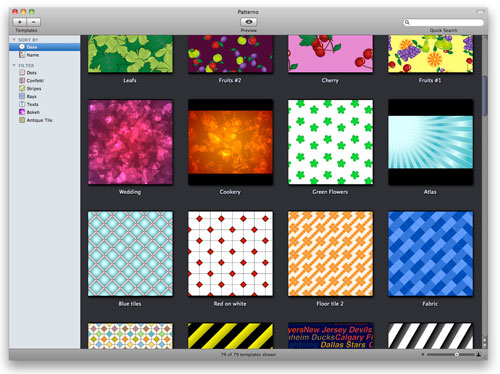Click the Rays filter icon
This screenshot has width=500, height=374.
[x=22, y=96]
